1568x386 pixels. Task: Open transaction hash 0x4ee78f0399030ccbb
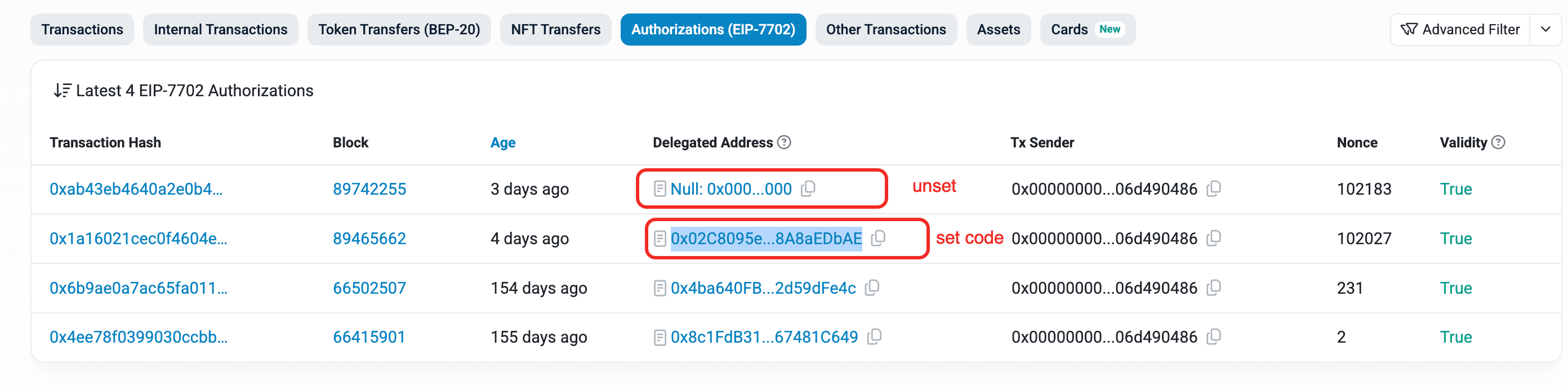click(x=138, y=336)
